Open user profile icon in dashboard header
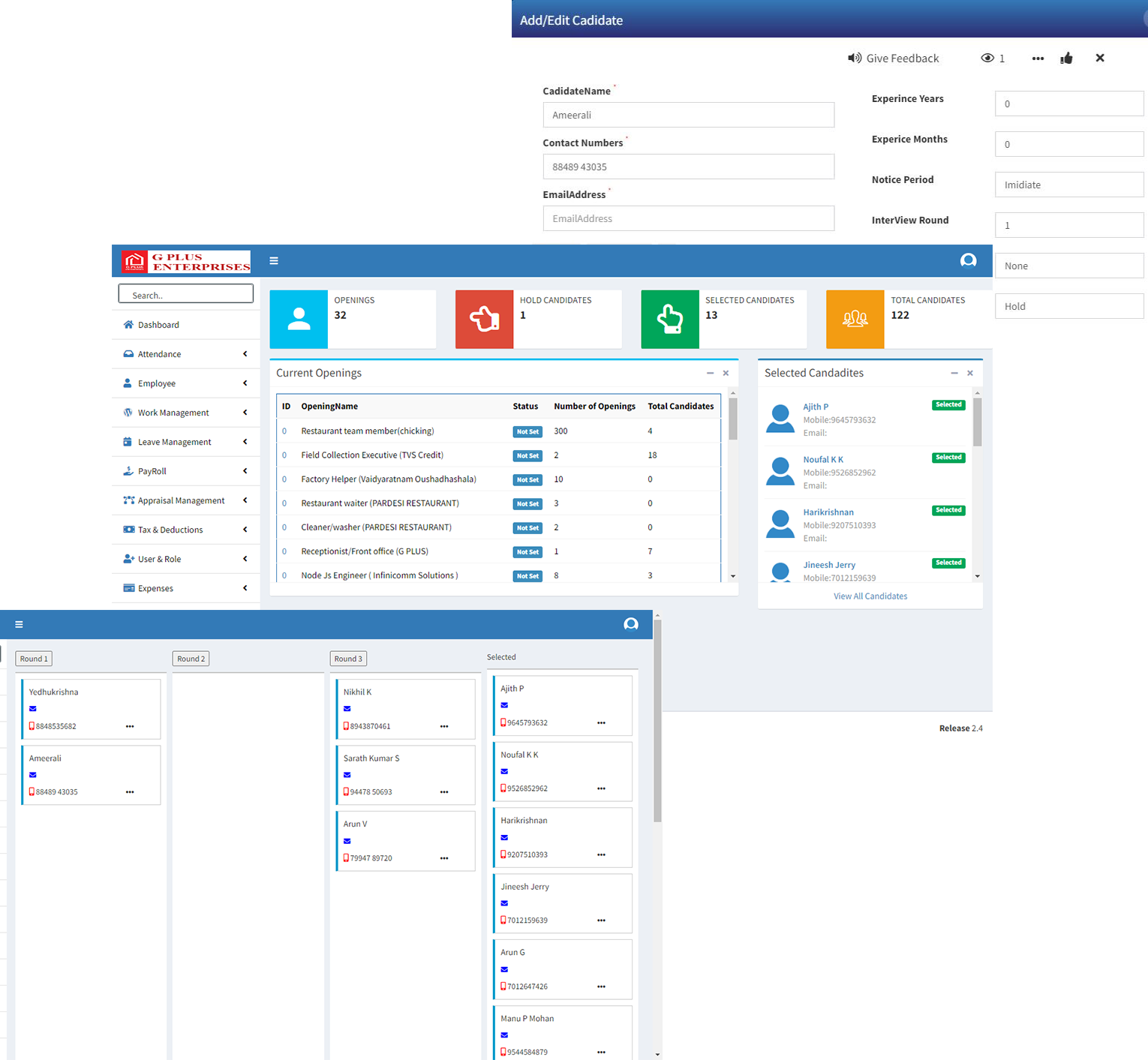The width and height of the screenshot is (1148, 1060). pyautogui.click(x=968, y=260)
